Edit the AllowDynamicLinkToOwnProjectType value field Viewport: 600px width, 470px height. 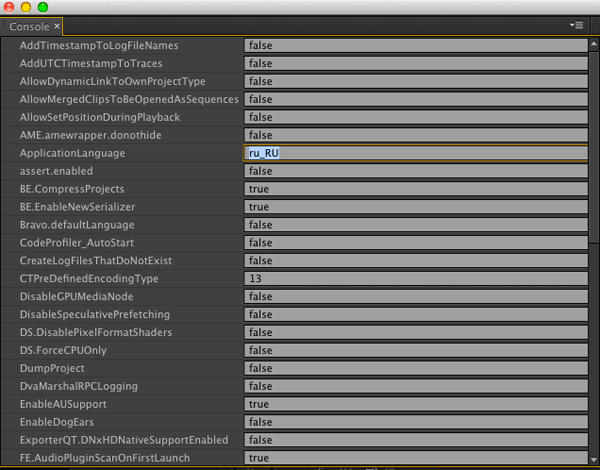416,82
